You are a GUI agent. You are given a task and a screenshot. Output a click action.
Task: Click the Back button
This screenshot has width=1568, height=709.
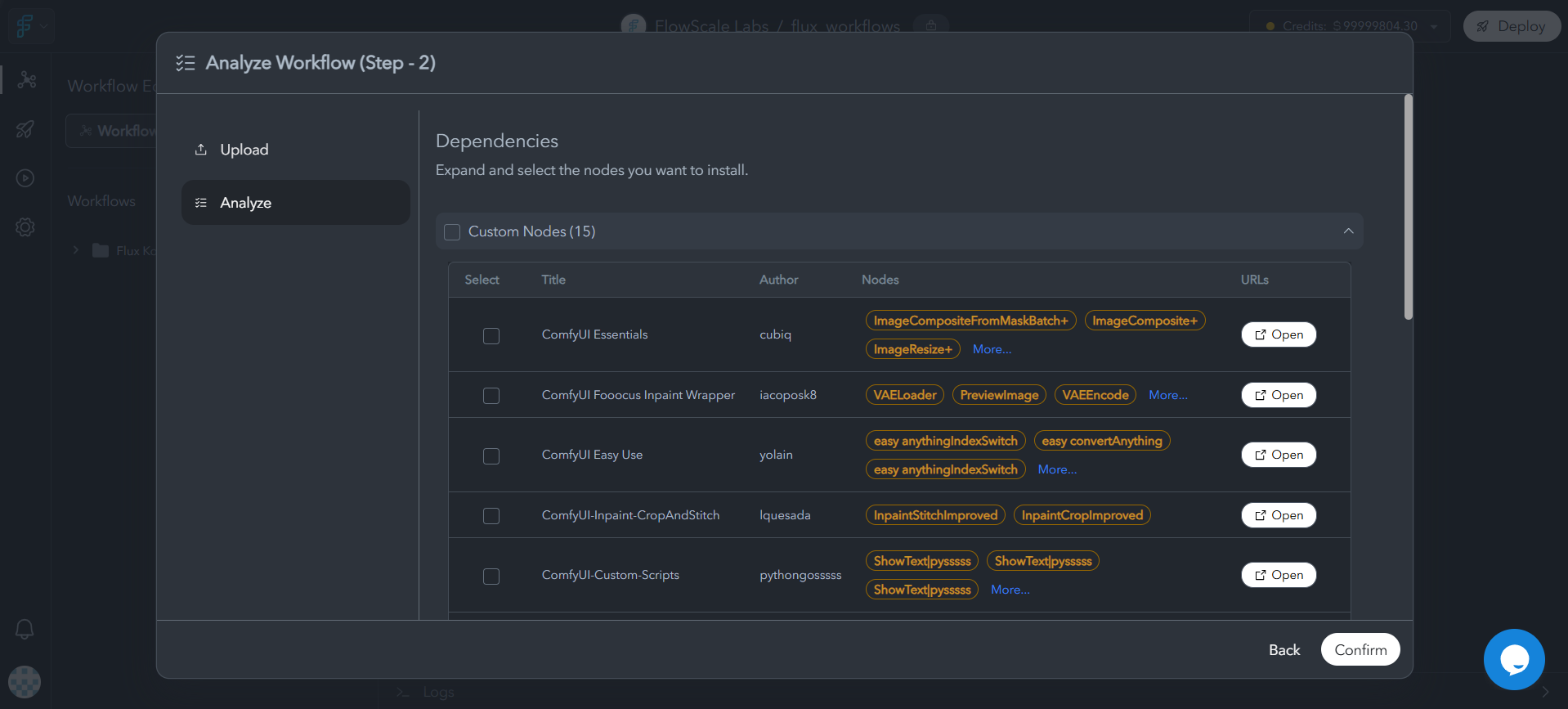click(1284, 650)
